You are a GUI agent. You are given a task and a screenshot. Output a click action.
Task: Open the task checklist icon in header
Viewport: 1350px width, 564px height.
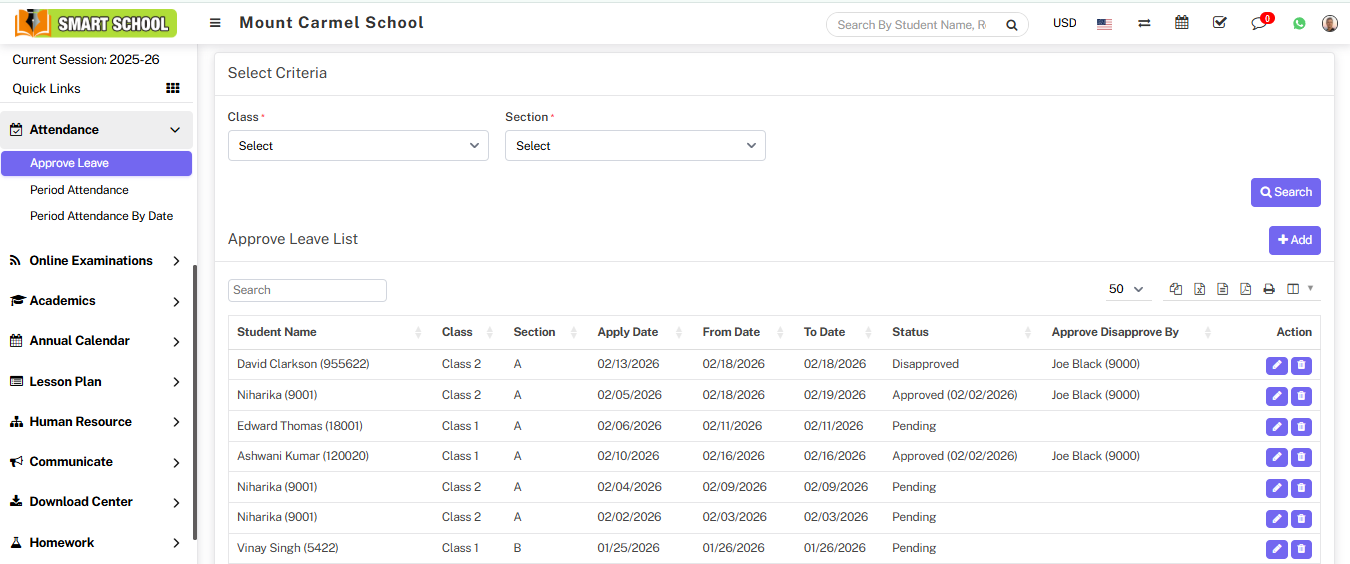coord(1219,23)
